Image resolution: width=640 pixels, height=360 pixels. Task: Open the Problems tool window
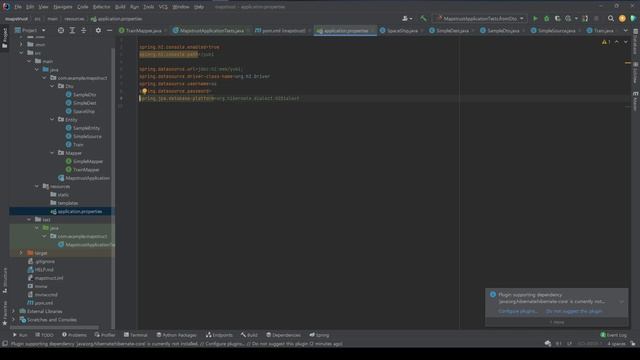(74, 335)
